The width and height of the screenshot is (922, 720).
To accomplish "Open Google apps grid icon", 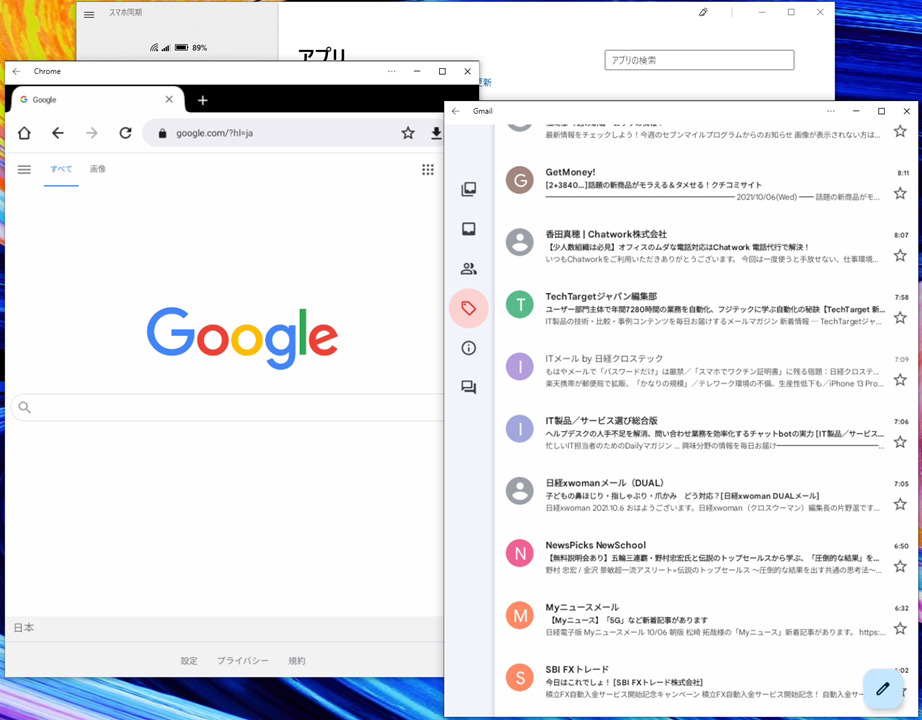I will (428, 169).
